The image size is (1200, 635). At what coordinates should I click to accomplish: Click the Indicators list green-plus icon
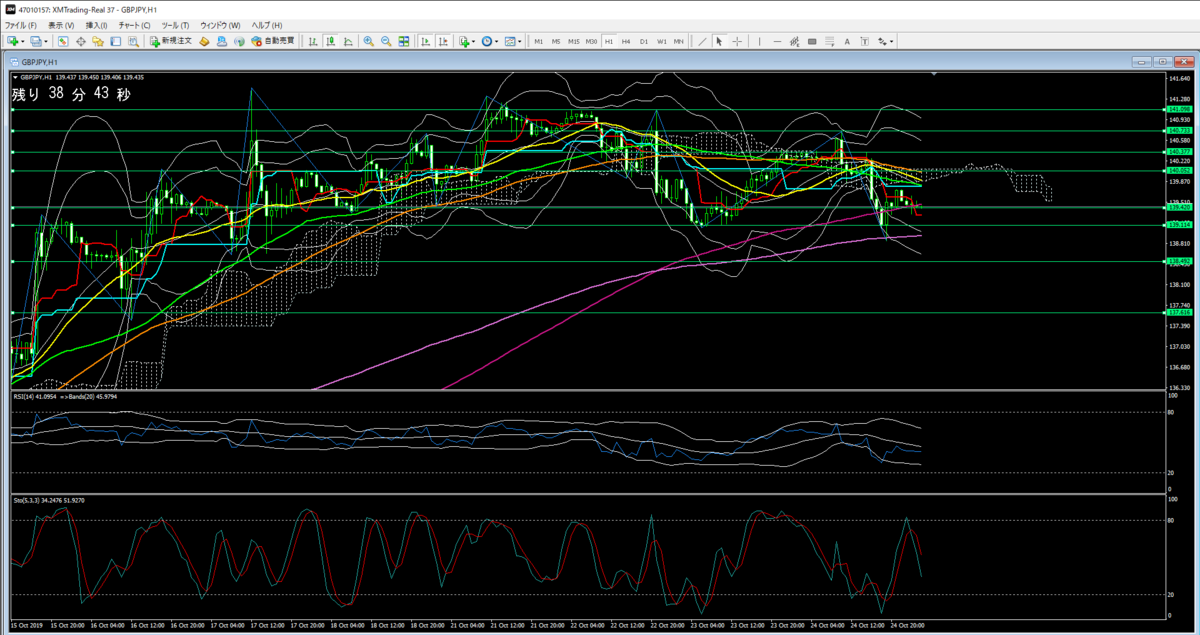click(x=464, y=41)
